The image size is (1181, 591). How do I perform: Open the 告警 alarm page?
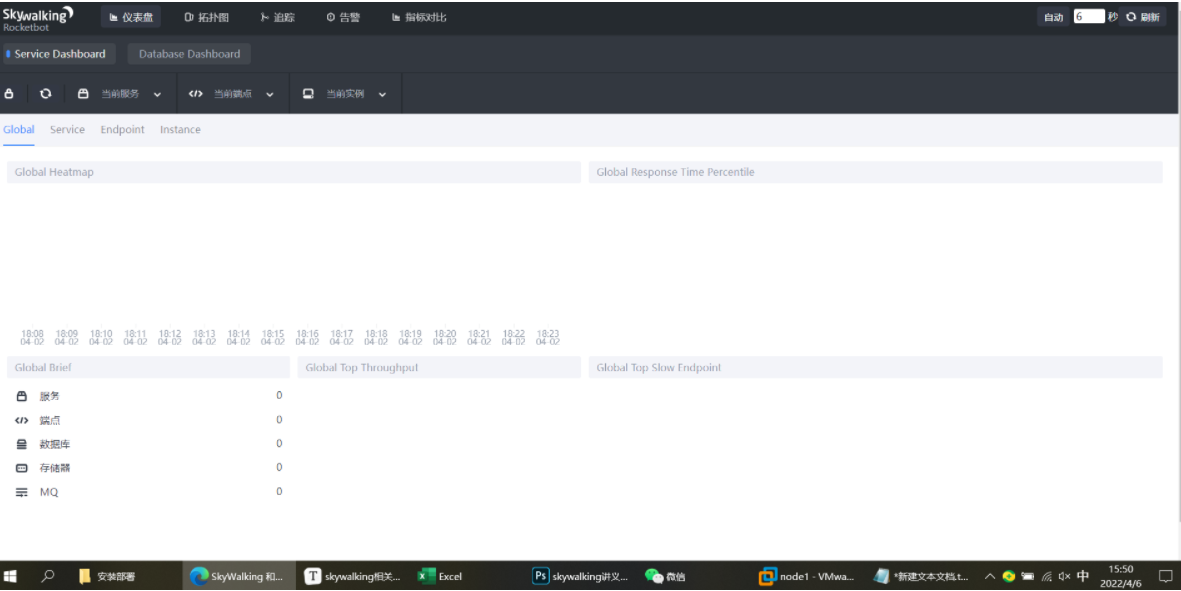click(343, 17)
